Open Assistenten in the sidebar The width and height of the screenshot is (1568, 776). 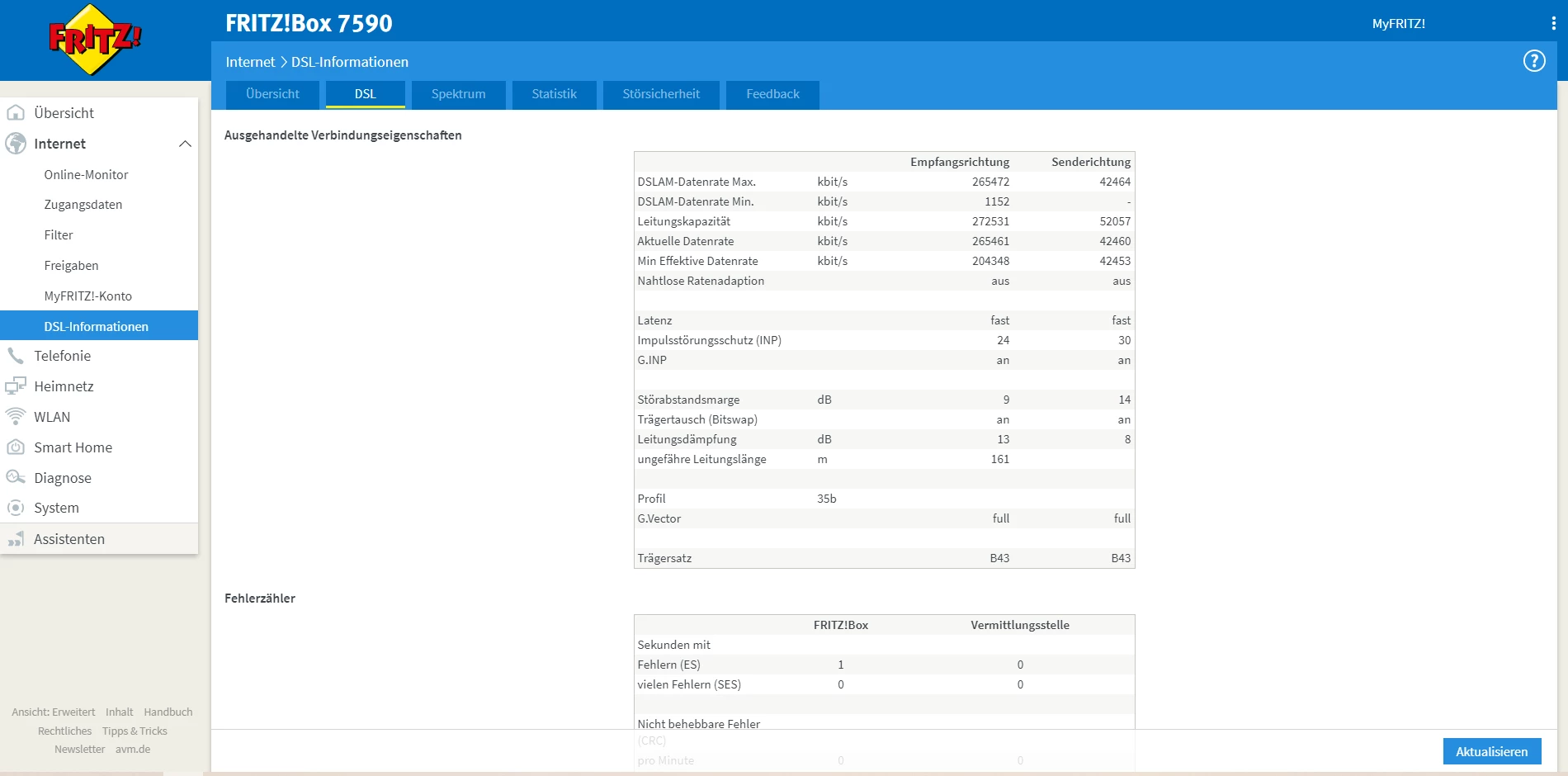[69, 539]
